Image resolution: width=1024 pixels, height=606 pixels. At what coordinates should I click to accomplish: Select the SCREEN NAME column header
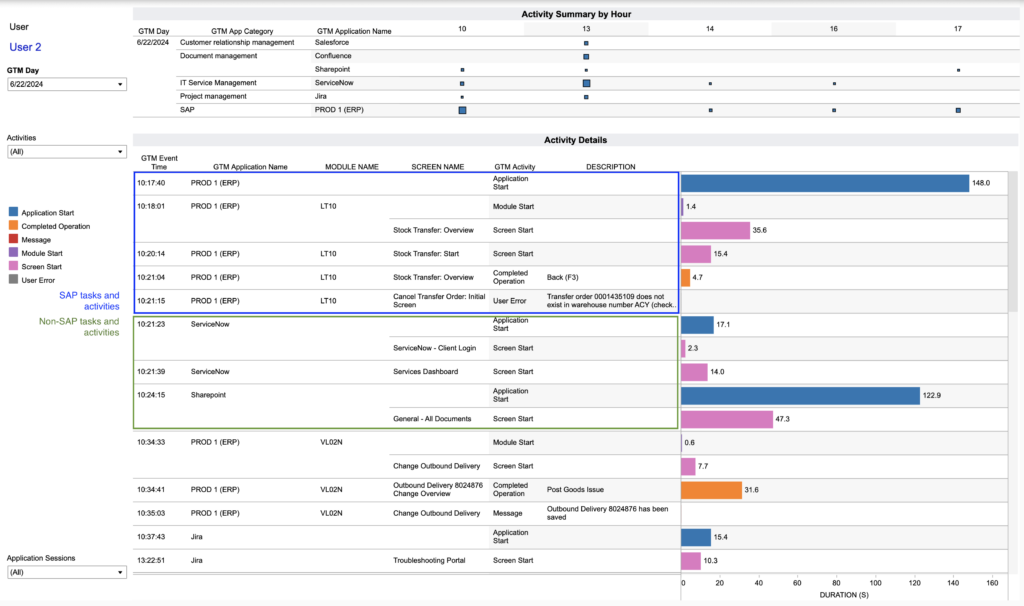pyautogui.click(x=438, y=167)
